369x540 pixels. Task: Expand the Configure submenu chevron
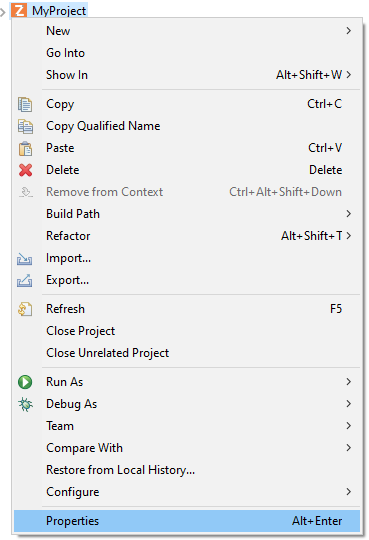[x=349, y=492]
